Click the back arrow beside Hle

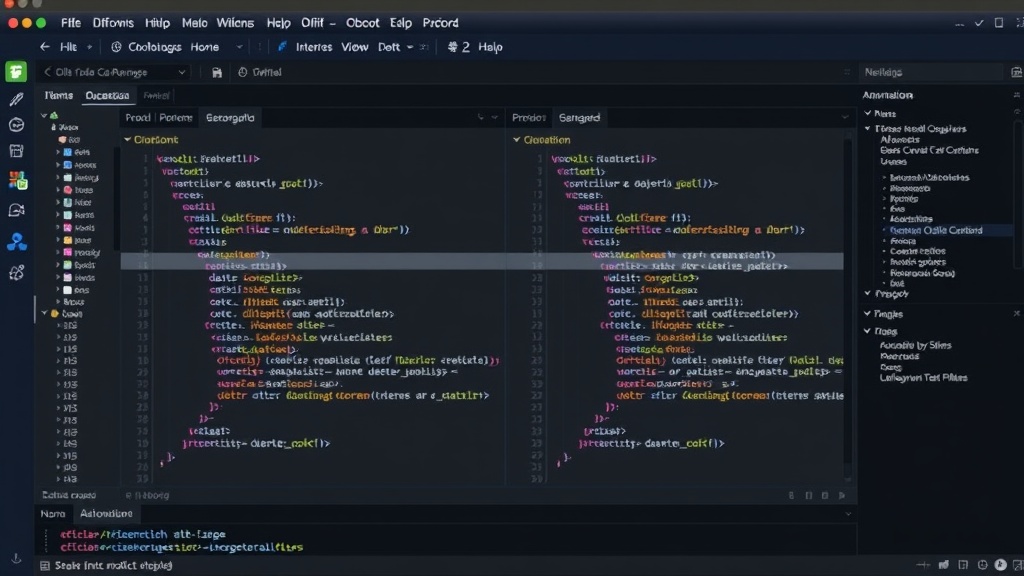coord(44,47)
